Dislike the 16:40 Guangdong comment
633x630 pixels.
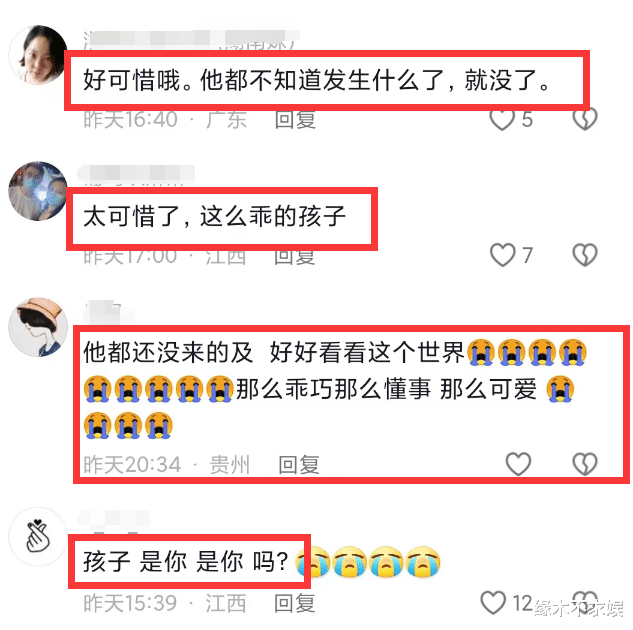point(585,119)
